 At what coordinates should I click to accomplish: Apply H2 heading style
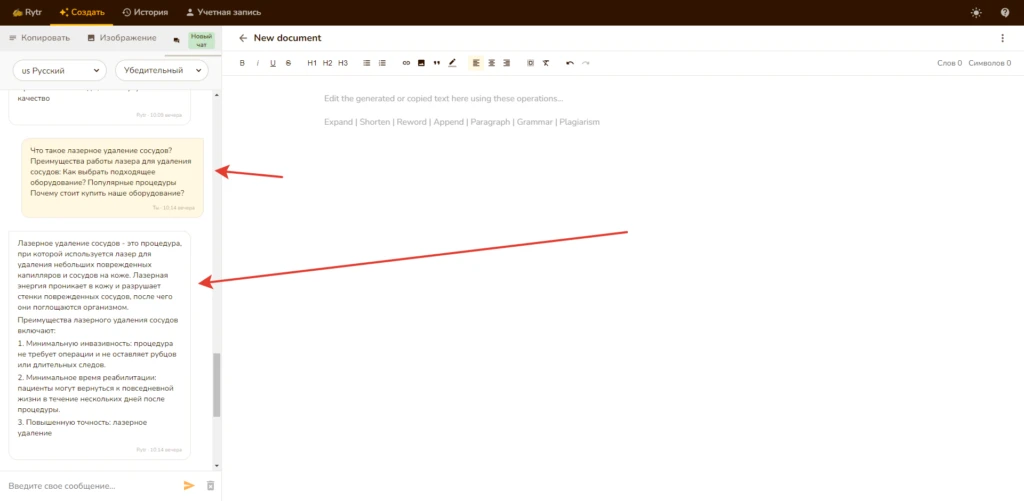tap(328, 63)
